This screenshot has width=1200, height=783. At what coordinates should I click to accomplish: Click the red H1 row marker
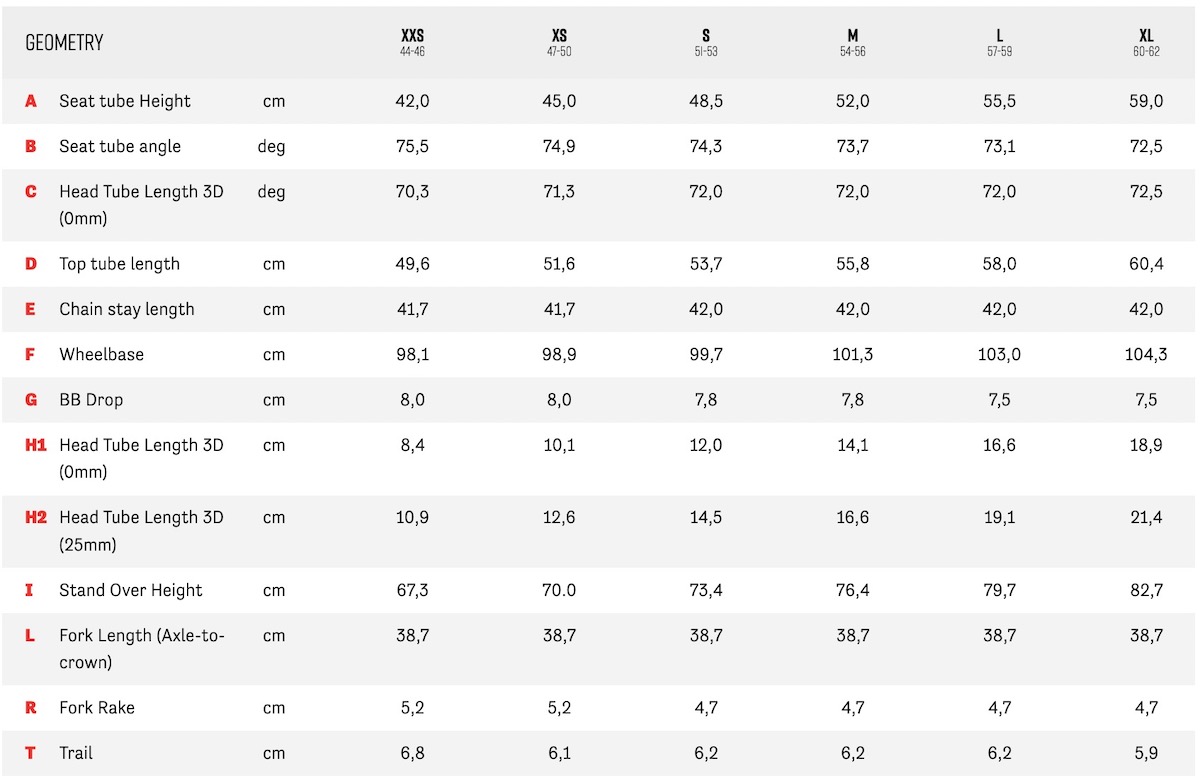(x=35, y=445)
